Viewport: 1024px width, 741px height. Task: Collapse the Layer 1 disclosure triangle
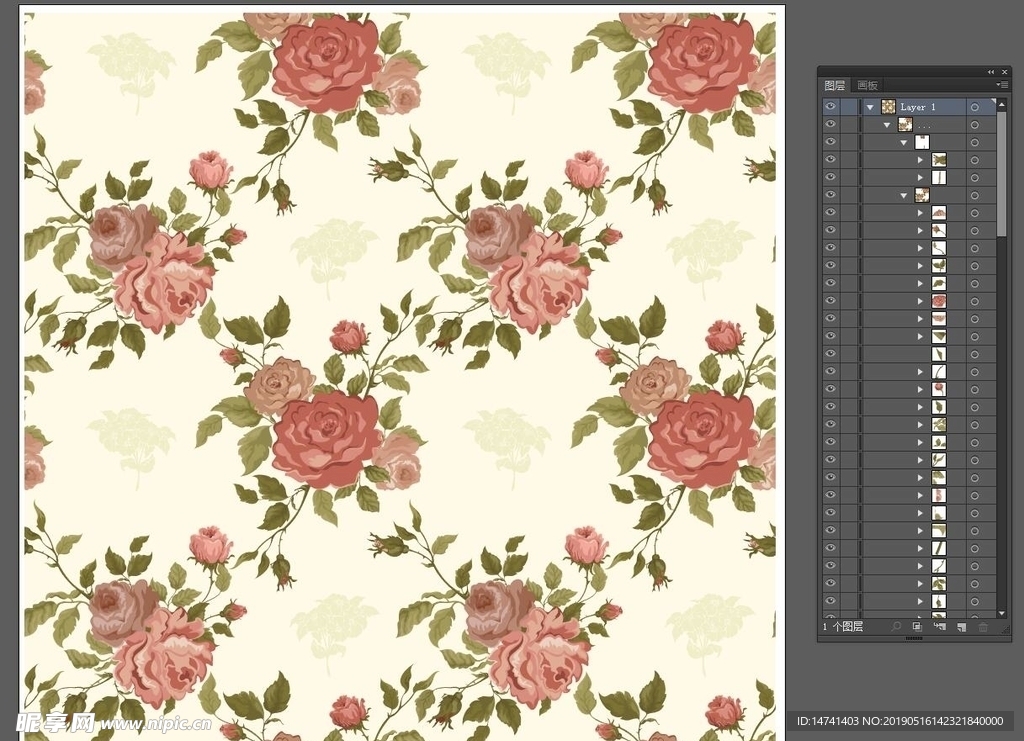(870, 107)
